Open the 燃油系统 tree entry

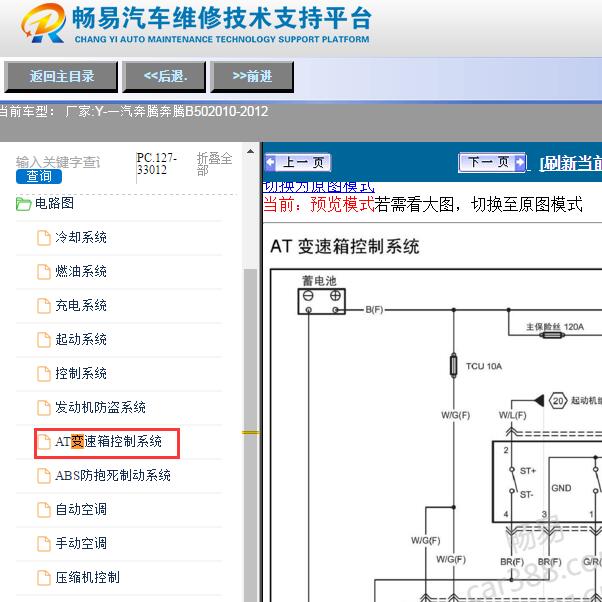(81, 271)
